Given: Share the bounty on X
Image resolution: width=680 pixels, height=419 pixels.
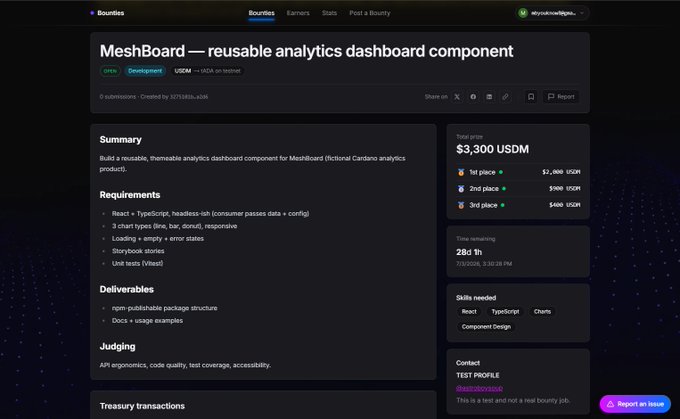Looking at the screenshot, I should [x=457, y=97].
